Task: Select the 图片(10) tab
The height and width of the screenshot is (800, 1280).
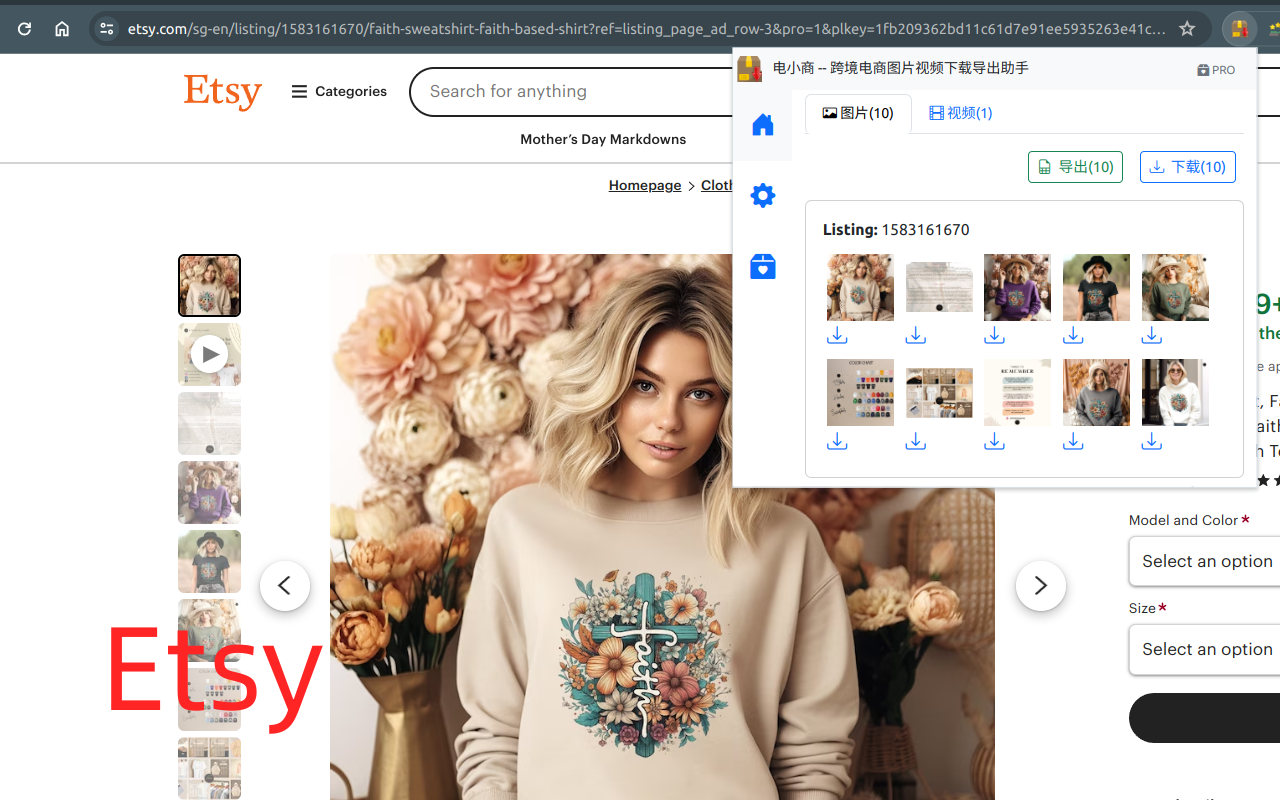Action: (857, 113)
